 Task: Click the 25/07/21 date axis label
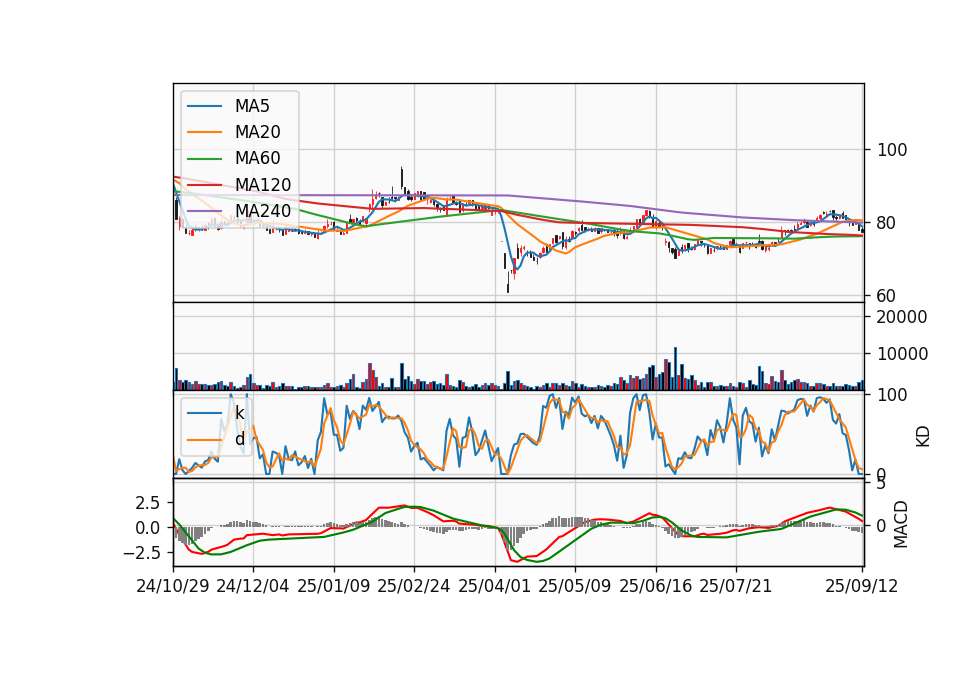click(x=736, y=586)
